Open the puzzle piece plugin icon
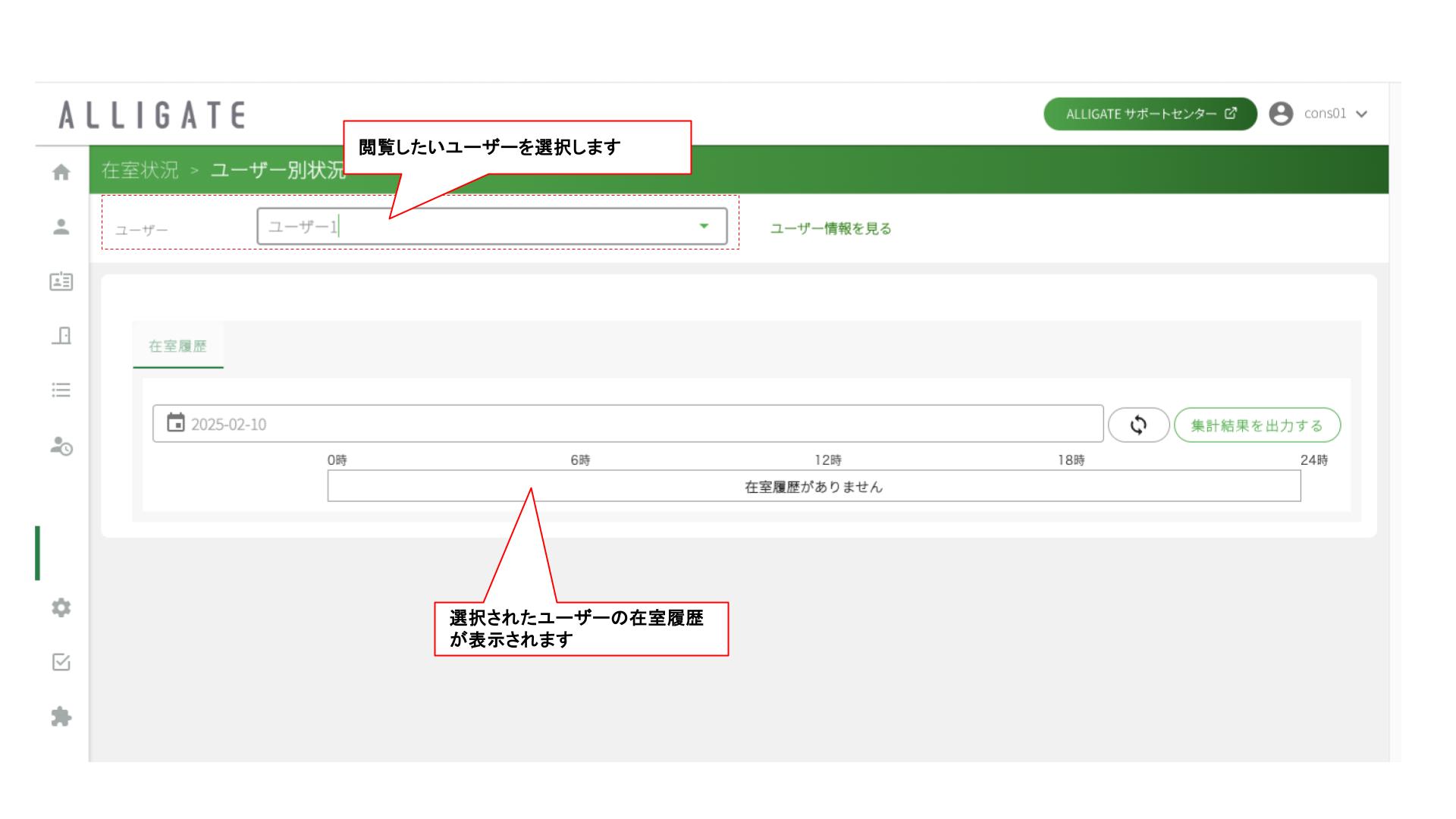The width and height of the screenshot is (1456, 819). (x=61, y=717)
